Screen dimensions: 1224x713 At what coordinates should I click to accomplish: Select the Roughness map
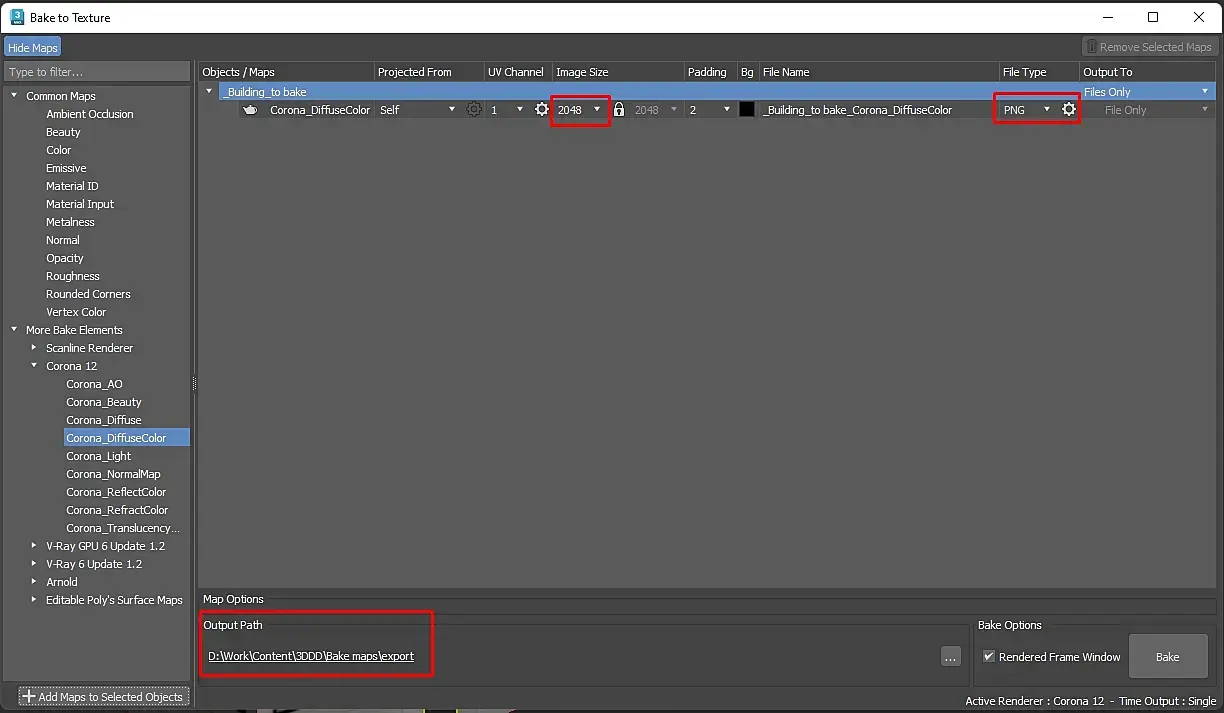(73, 276)
